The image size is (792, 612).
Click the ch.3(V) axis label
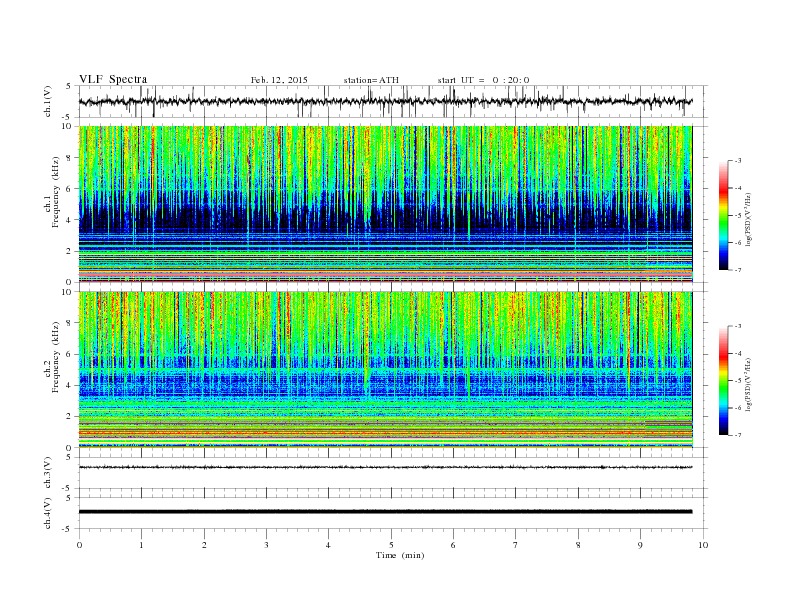[x=47, y=473]
